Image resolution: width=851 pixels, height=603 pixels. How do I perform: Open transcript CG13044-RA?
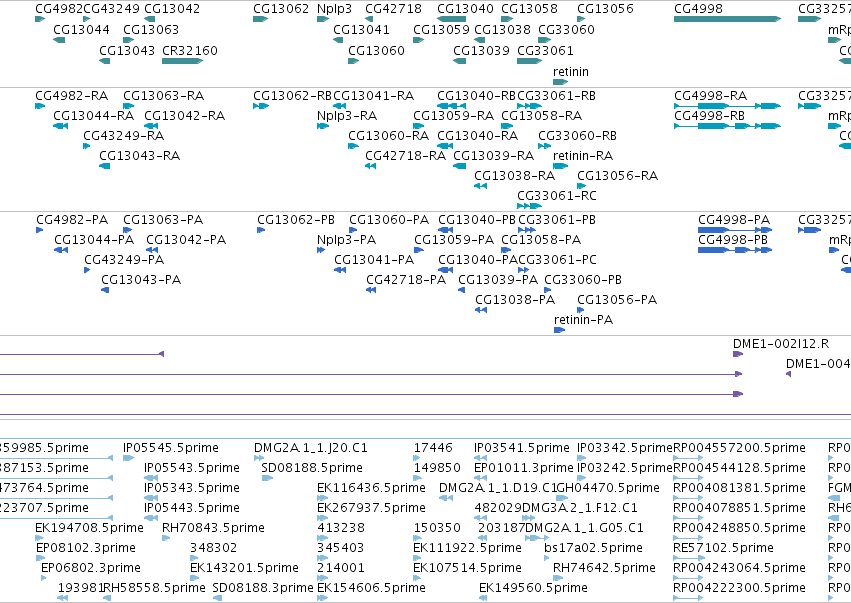tap(94, 116)
